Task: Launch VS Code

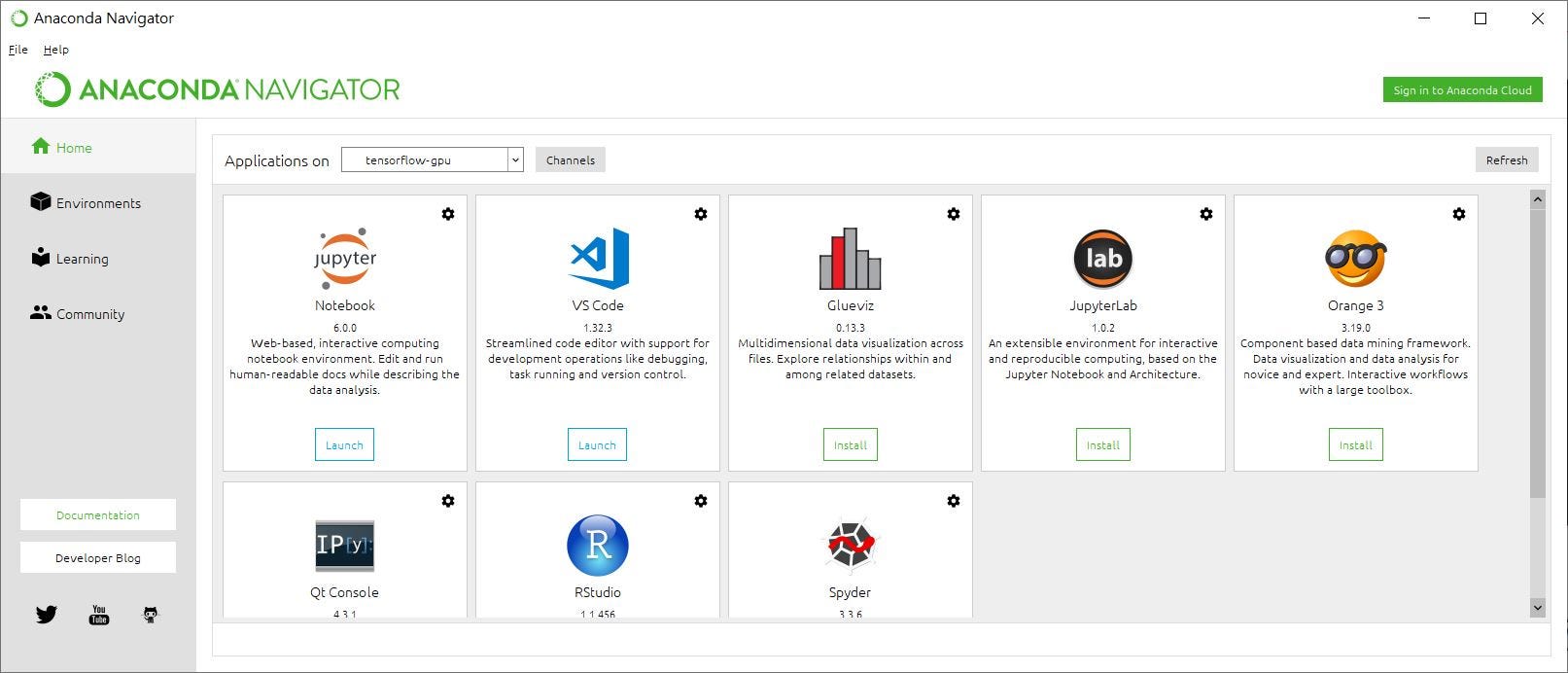Action: tap(597, 444)
